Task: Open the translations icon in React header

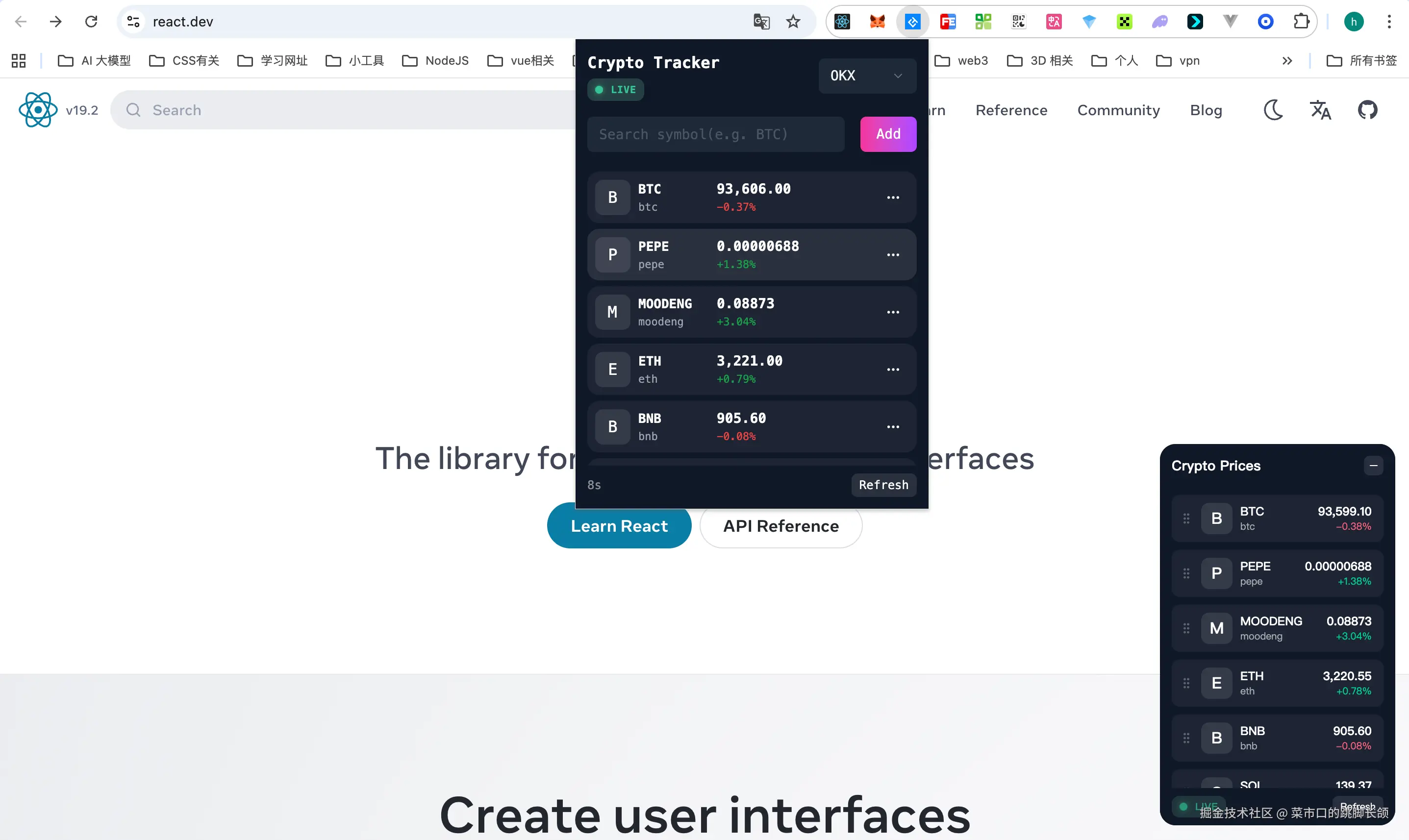Action: 1320,110
